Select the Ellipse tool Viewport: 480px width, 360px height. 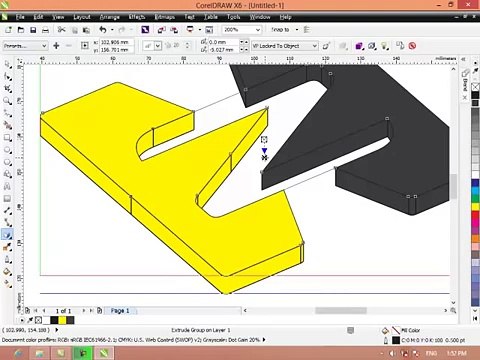click(7, 150)
